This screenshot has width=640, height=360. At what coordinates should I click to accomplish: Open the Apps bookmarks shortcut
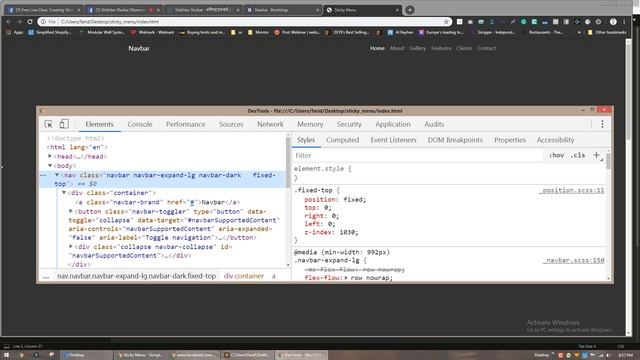pos(14,32)
